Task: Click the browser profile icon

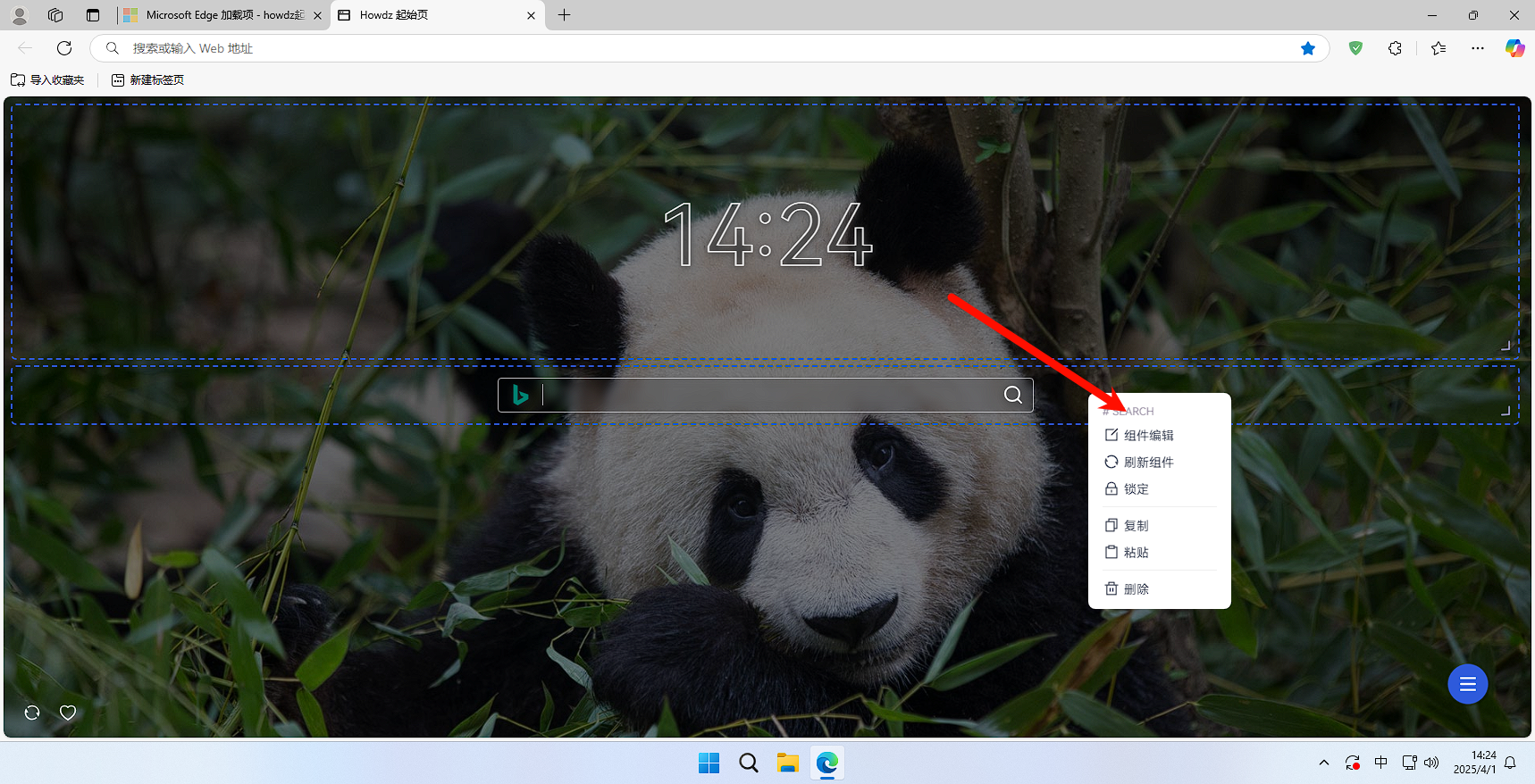Action: click(20, 15)
